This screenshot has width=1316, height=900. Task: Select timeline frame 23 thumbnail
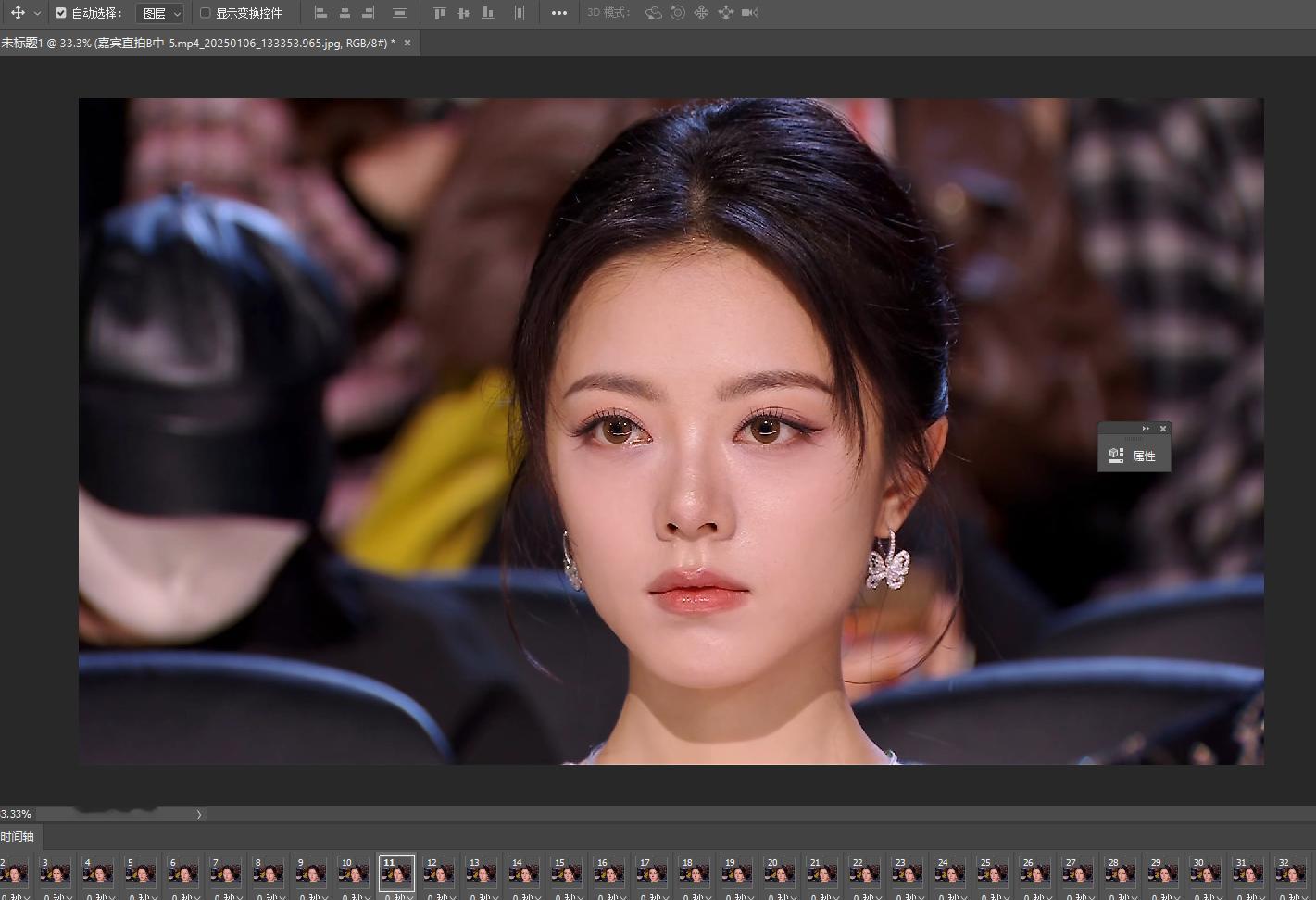(908, 872)
